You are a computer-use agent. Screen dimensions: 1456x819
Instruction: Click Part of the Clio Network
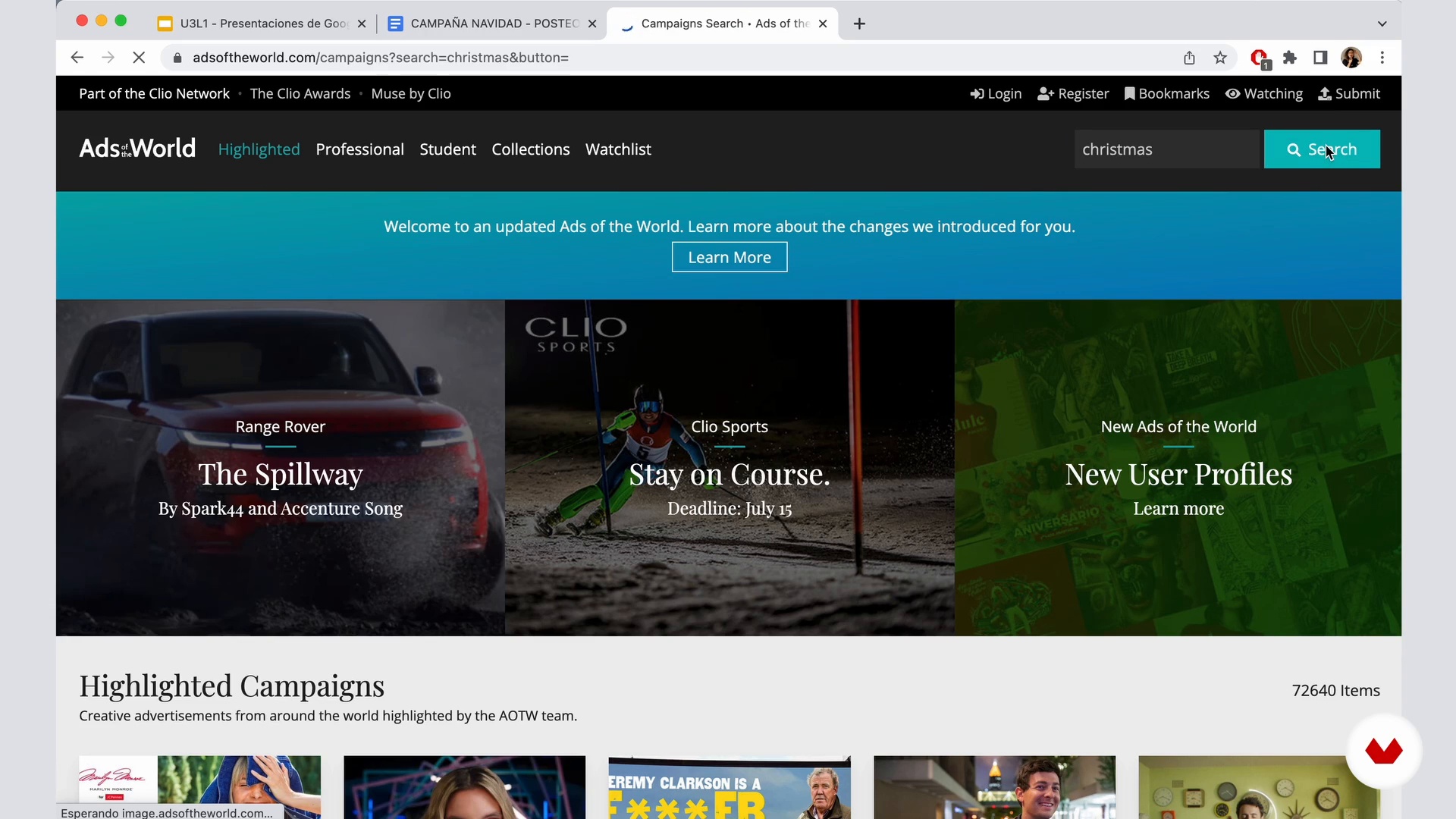(154, 94)
